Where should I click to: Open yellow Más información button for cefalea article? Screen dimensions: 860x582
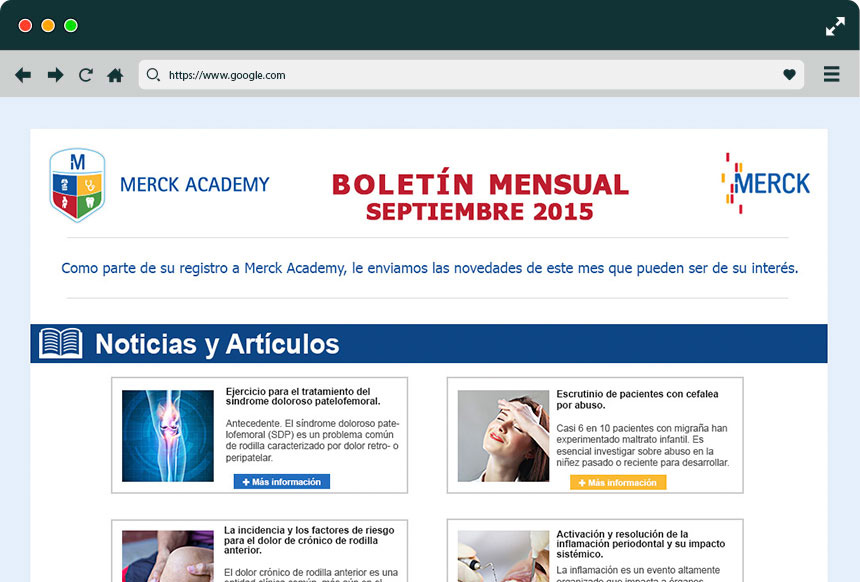click(618, 483)
